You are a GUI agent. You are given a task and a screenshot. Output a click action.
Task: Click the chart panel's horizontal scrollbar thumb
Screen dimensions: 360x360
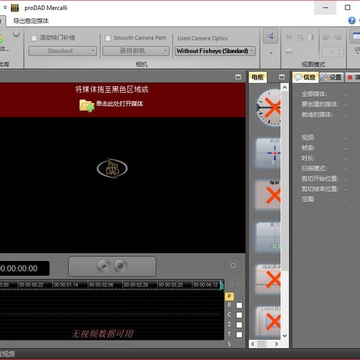click(x=262, y=344)
